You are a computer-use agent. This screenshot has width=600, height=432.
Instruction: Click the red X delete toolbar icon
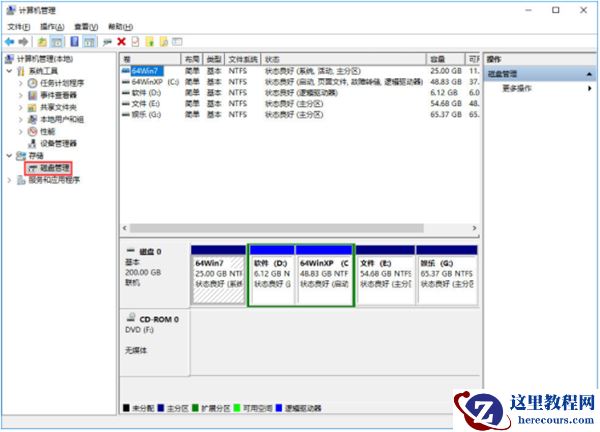point(121,42)
